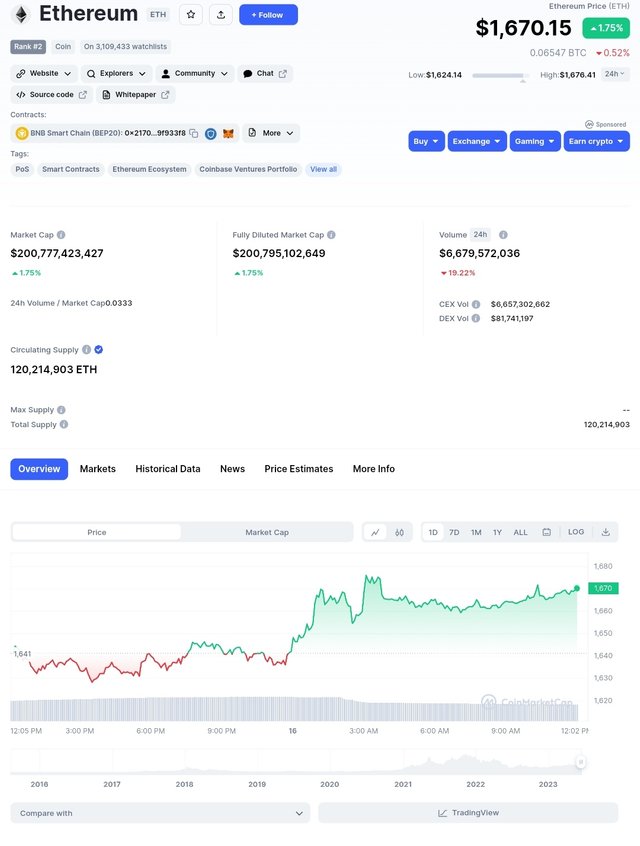Click the Ethereum diamond logo icon
Viewport: 640px width, 846px height.
[21, 15]
